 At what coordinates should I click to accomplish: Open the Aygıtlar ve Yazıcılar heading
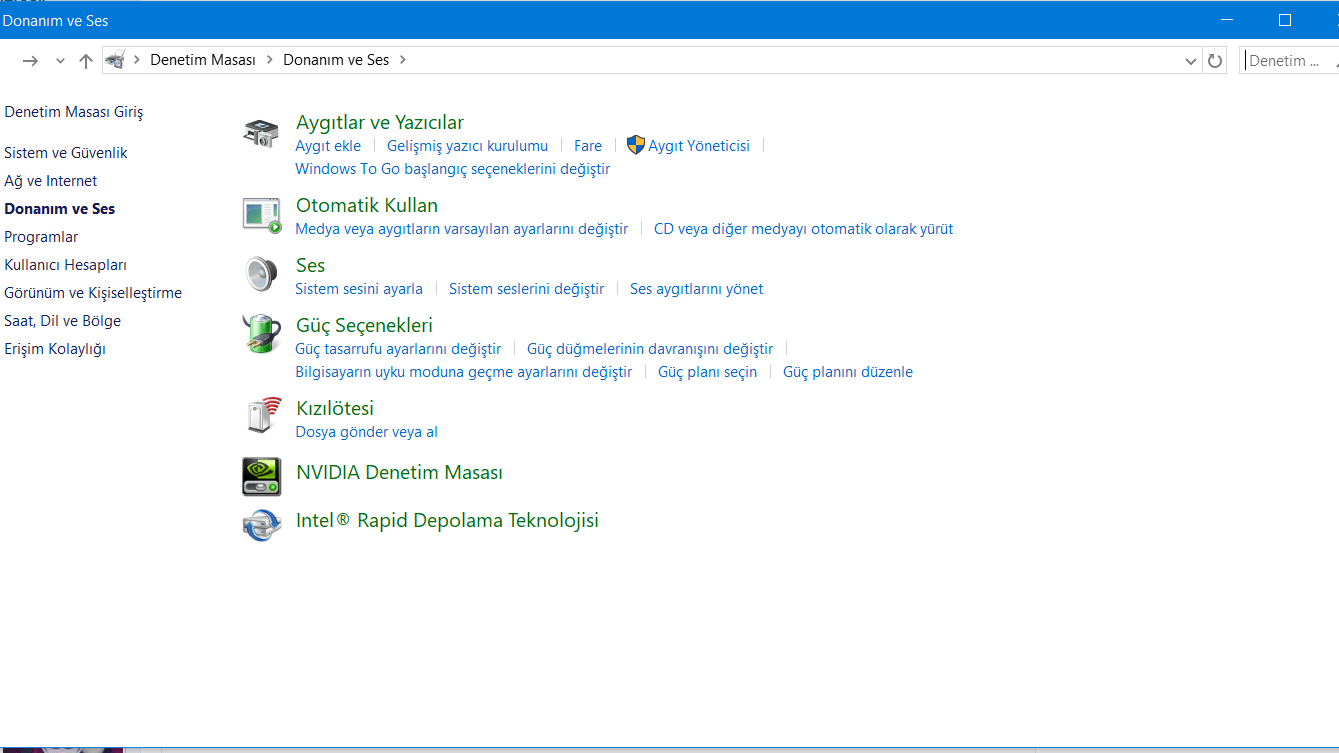(x=380, y=122)
